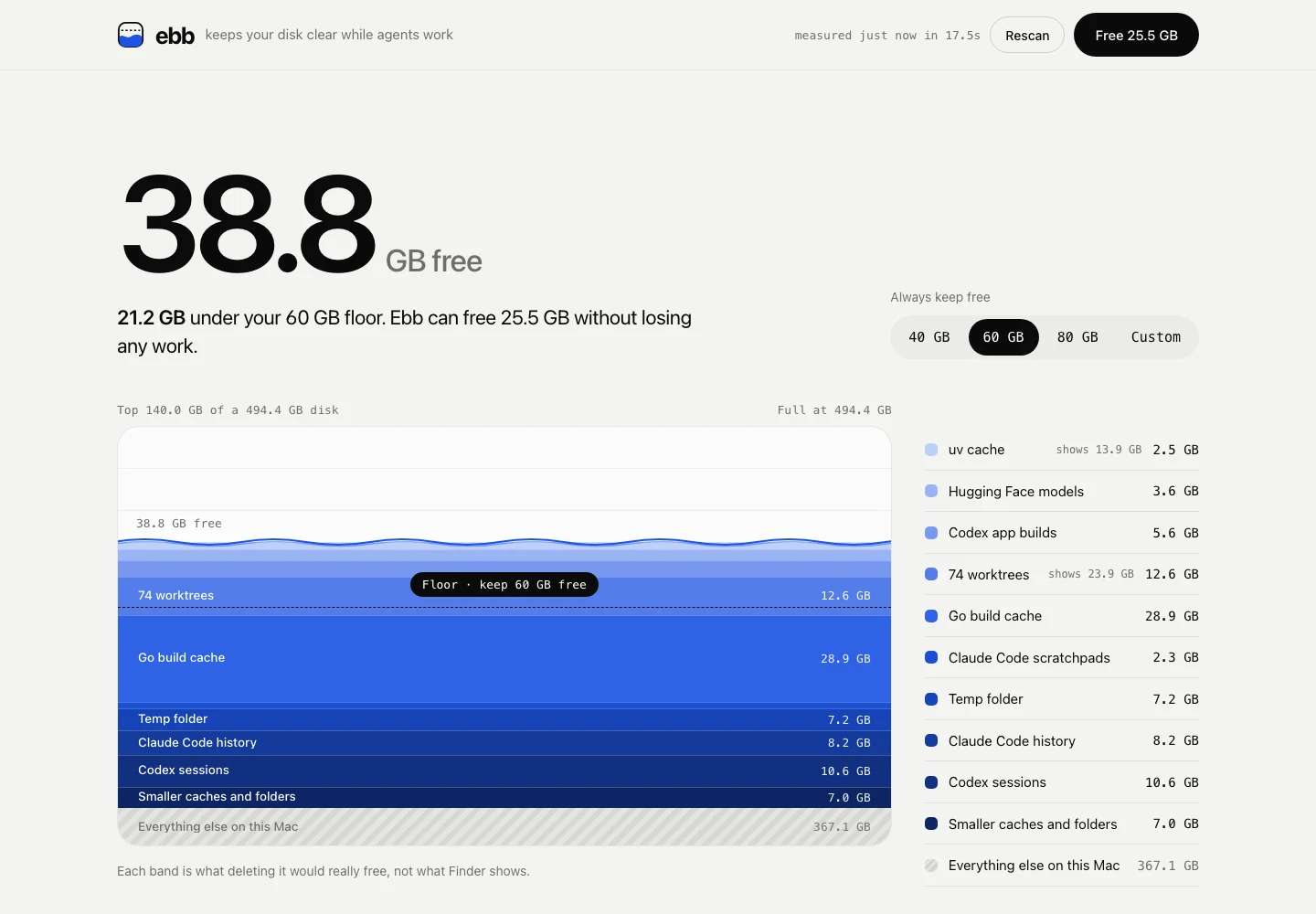Click the Hugging Face models color dot
Viewport: 1316px width, 914px height.
pos(931,491)
